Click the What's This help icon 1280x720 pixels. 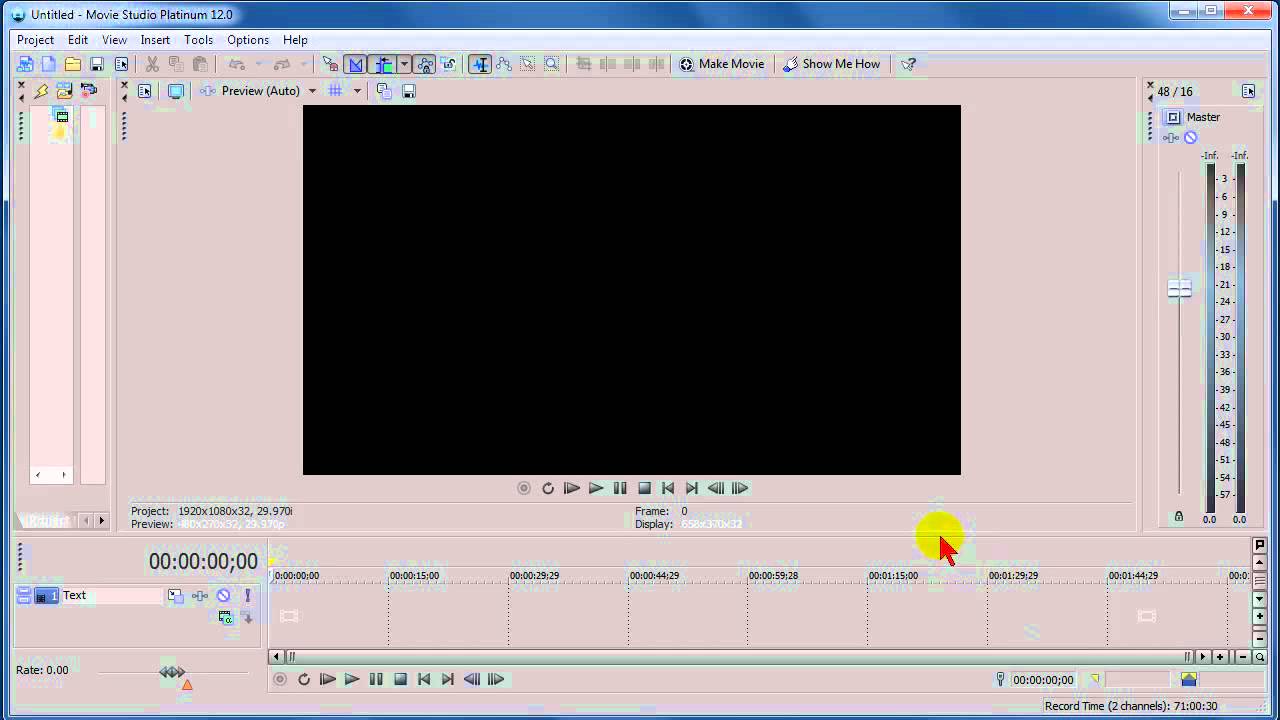(x=908, y=64)
